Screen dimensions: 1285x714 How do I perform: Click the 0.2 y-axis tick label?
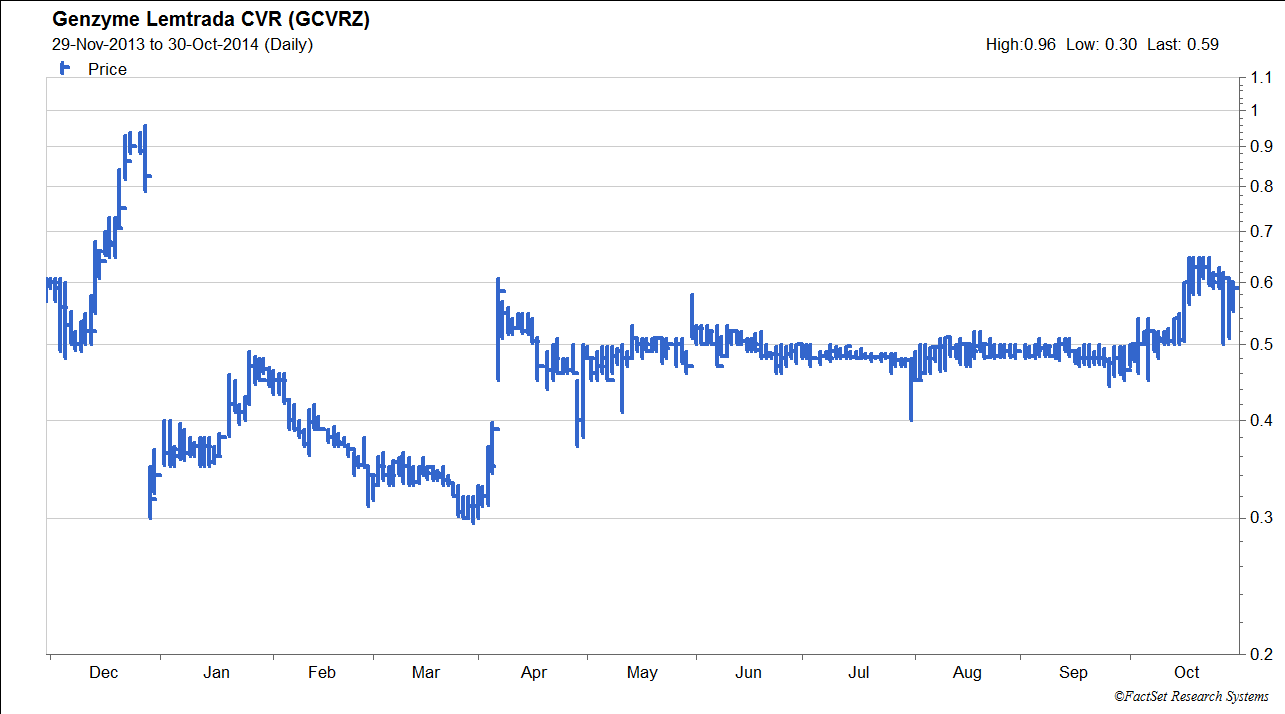[x=1261, y=654]
